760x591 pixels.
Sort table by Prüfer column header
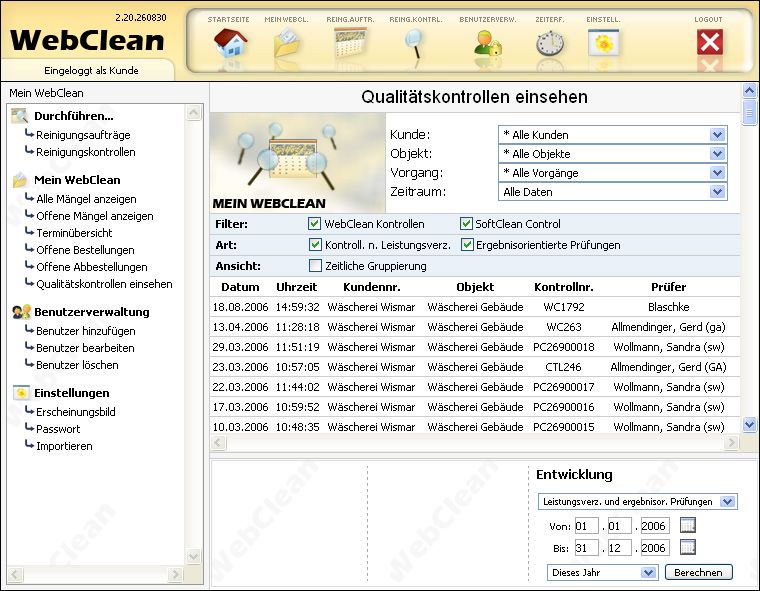(668, 287)
